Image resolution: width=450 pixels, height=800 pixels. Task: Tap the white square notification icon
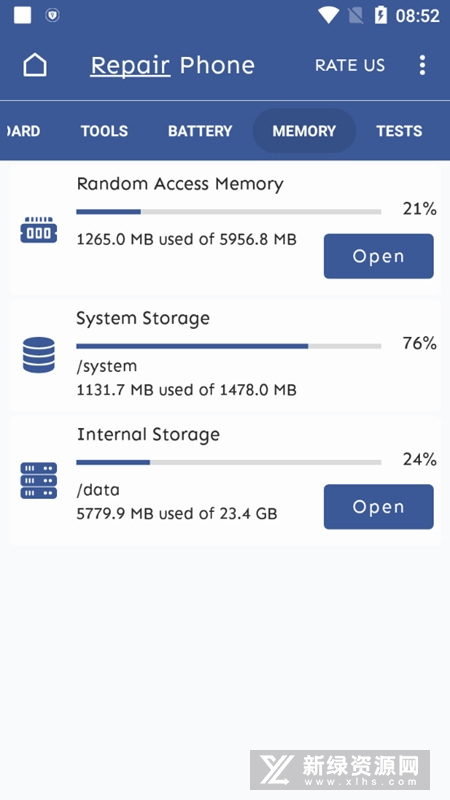[x=22, y=15]
